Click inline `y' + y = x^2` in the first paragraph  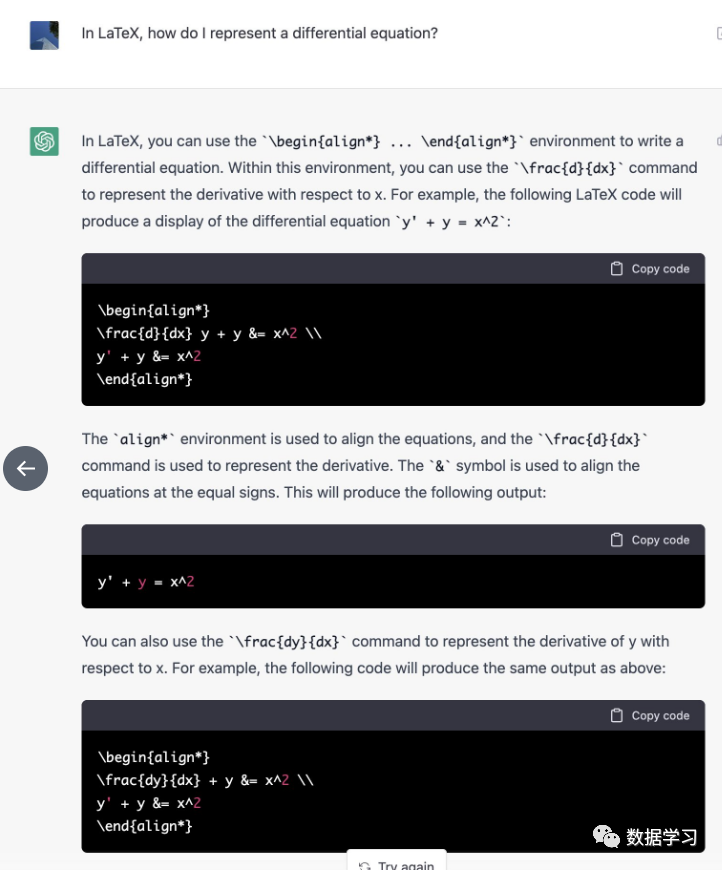455,221
